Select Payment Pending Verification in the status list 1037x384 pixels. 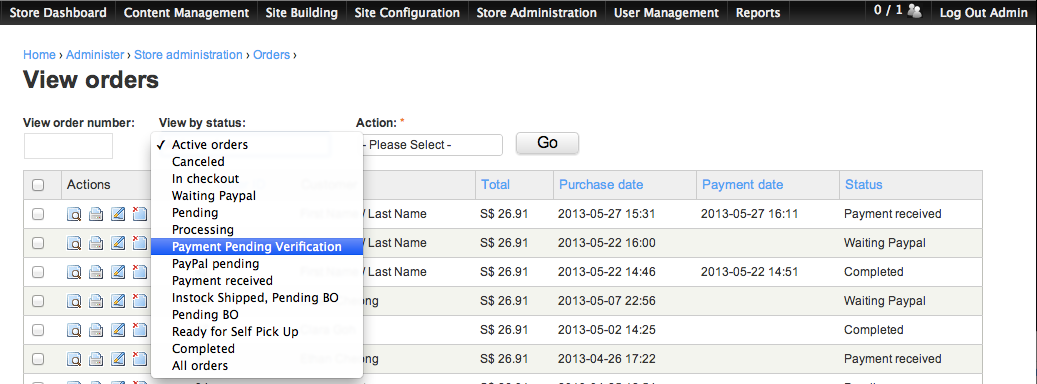257,247
